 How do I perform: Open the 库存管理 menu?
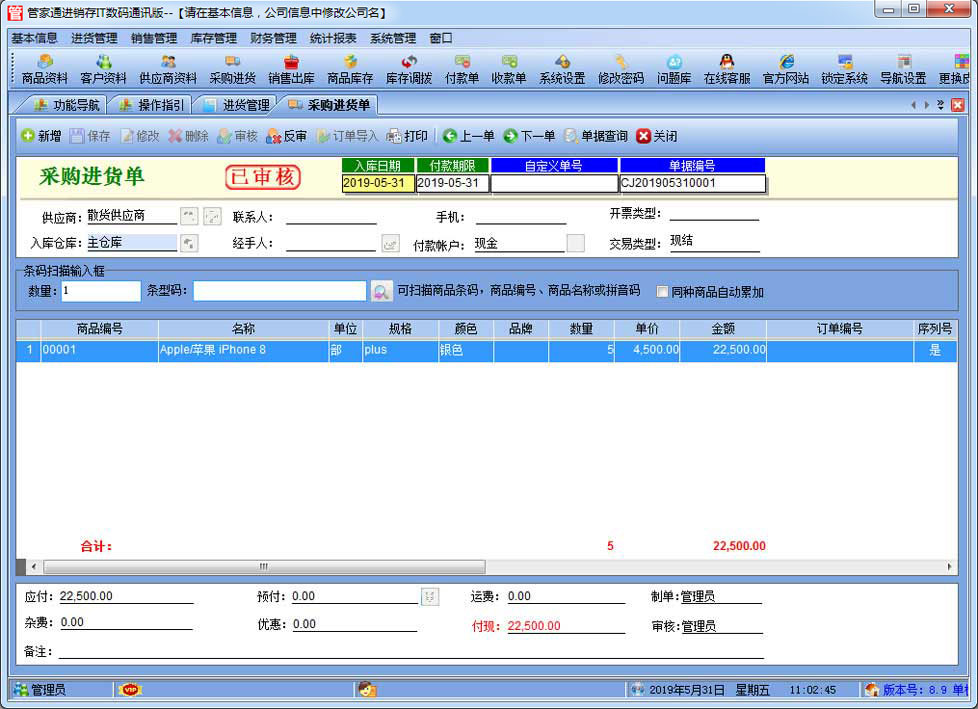[x=213, y=38]
